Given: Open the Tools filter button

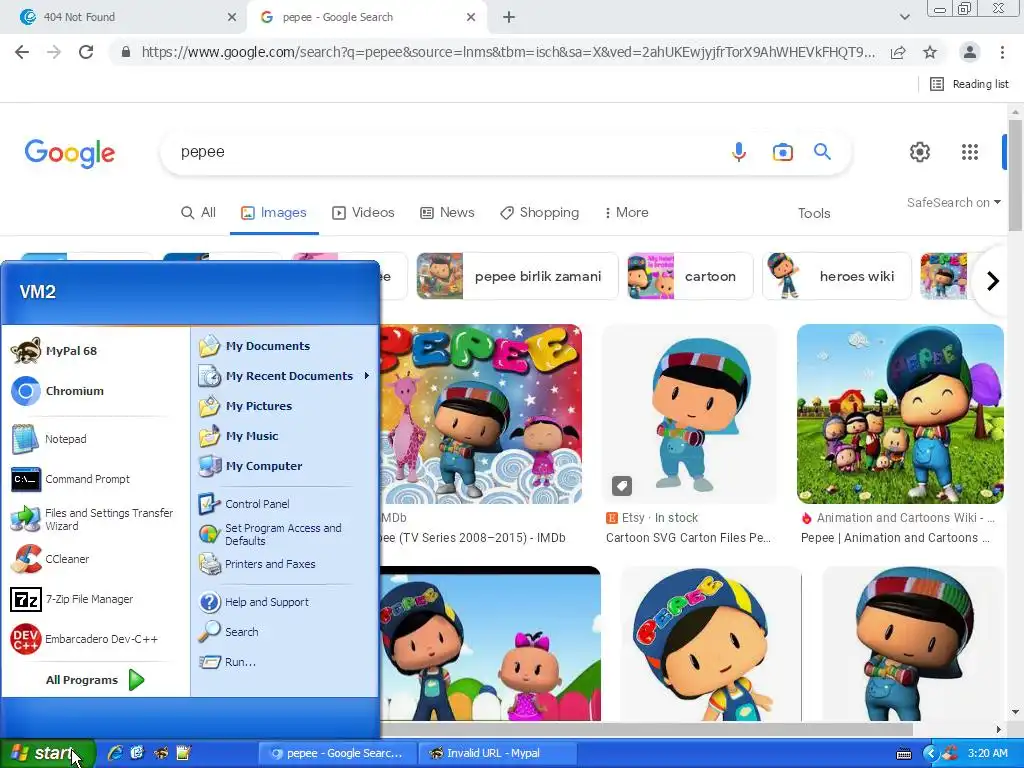Looking at the screenshot, I should click(x=814, y=214).
